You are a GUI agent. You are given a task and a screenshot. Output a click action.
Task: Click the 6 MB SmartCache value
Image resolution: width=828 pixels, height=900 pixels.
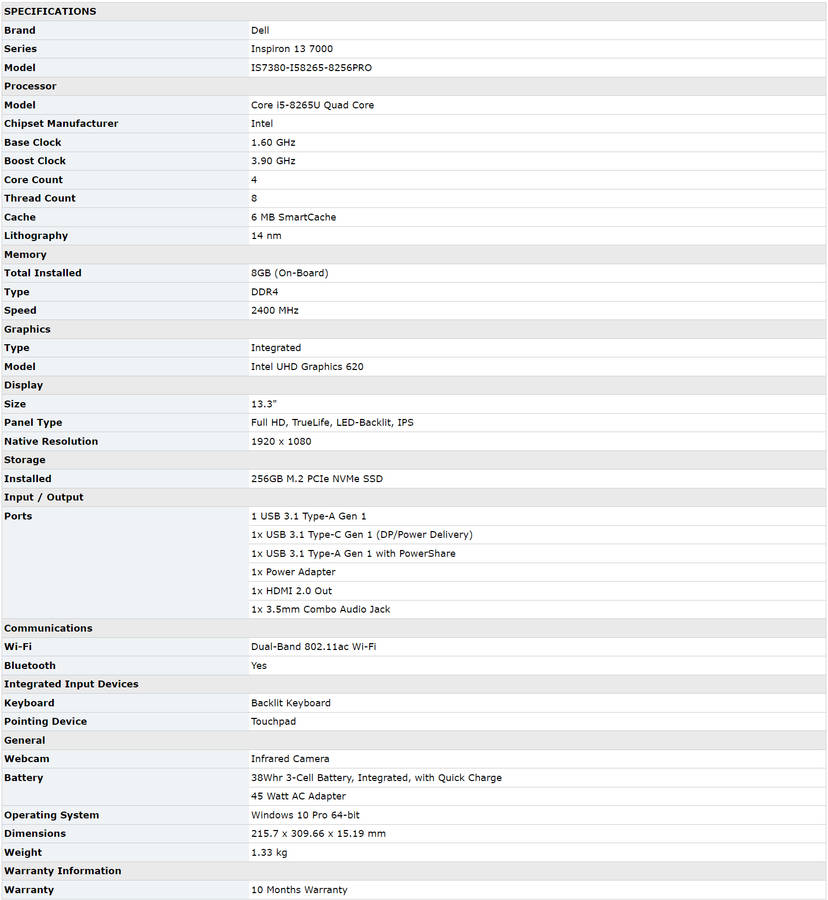click(293, 217)
